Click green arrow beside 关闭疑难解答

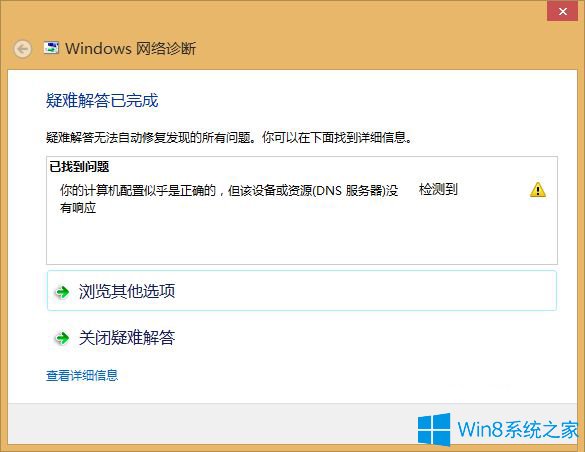coord(62,338)
